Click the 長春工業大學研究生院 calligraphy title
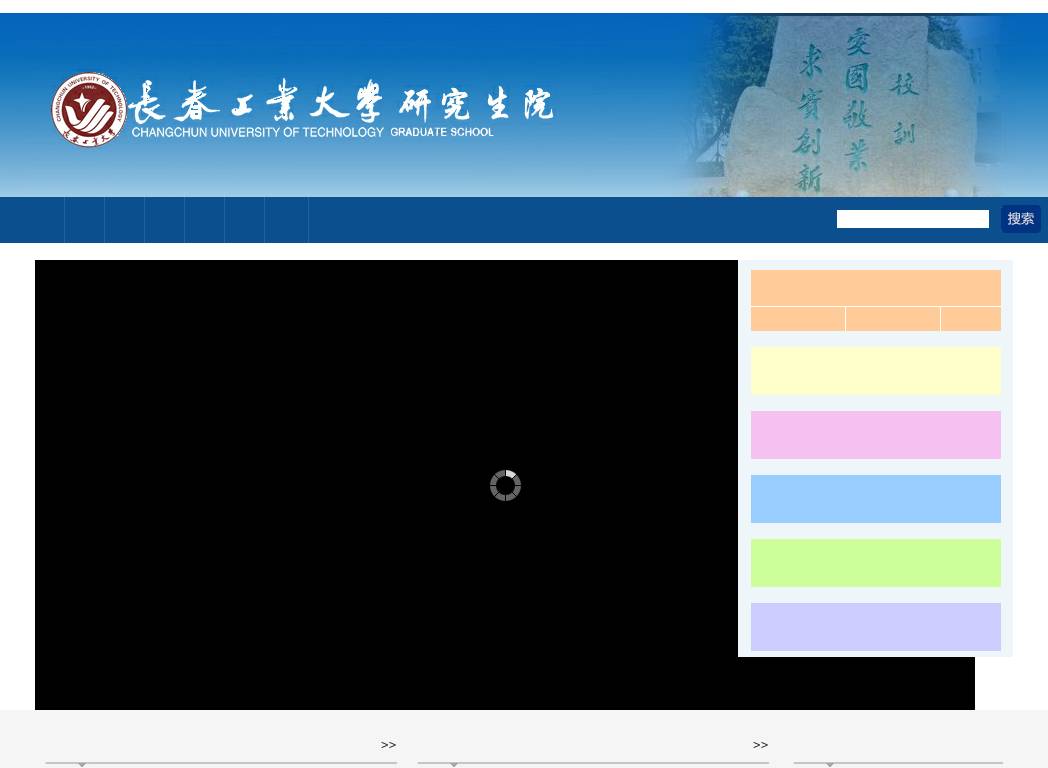The image size is (1048, 768). coord(341,102)
